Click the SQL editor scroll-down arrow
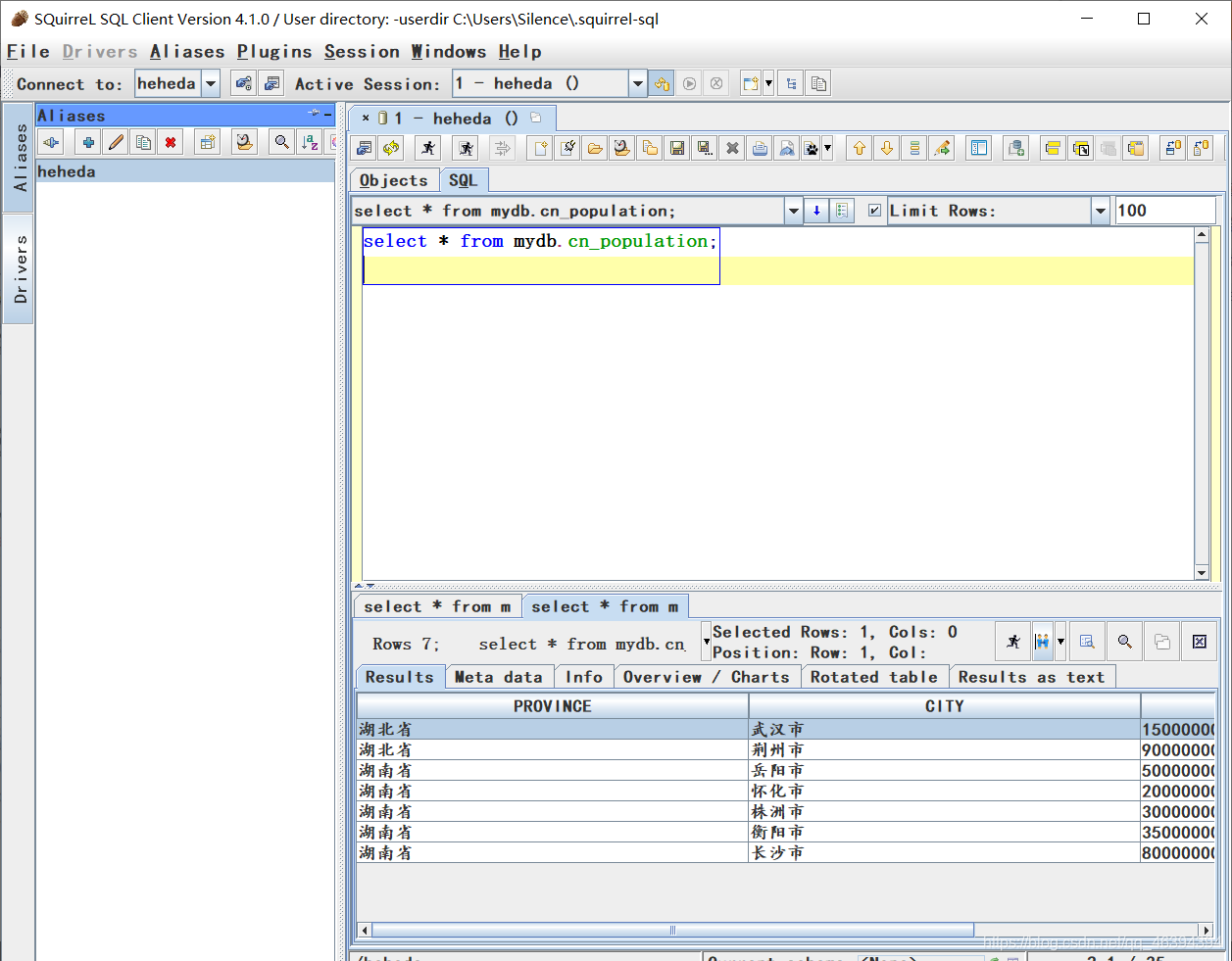1232x961 pixels. pyautogui.click(x=1202, y=573)
